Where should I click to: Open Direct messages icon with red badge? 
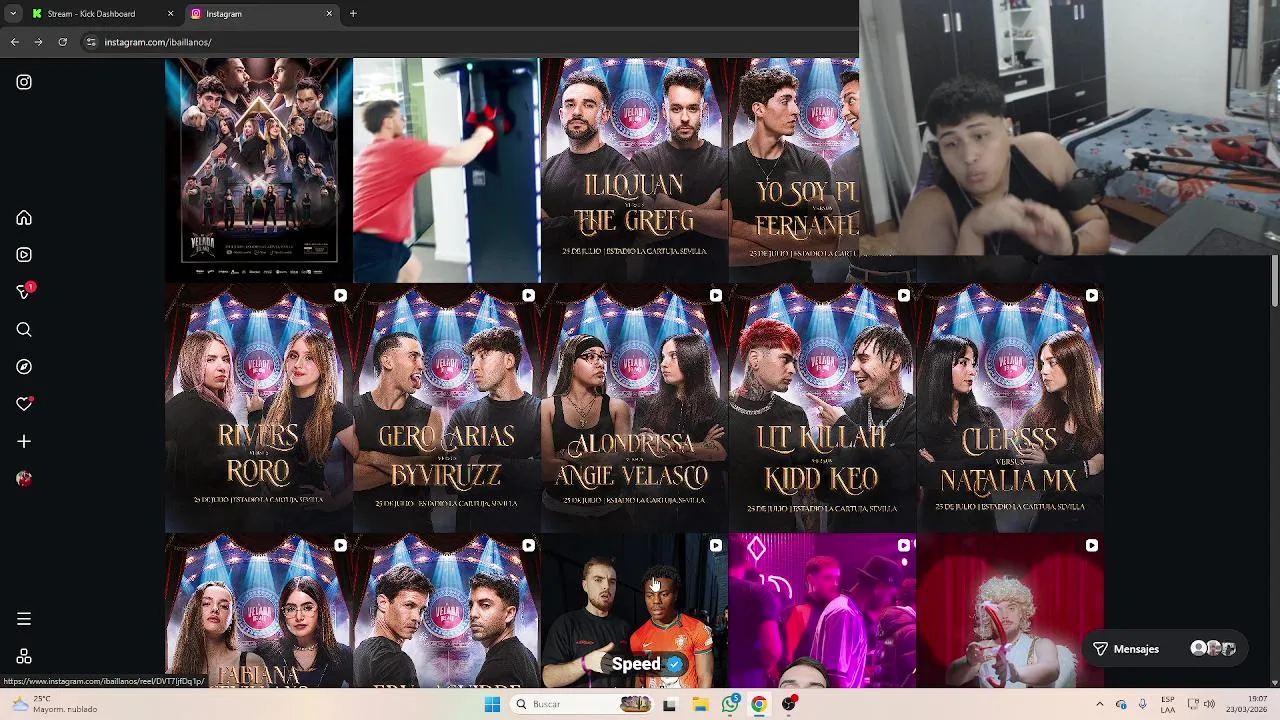pos(25,291)
